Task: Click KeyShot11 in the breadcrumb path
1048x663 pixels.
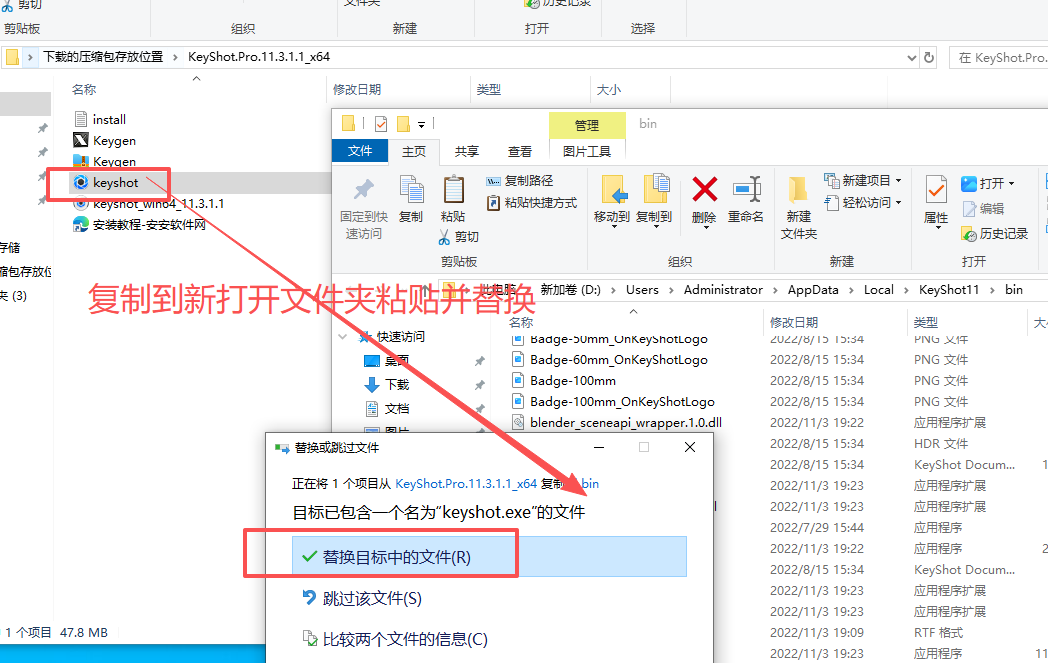Action: [x=948, y=290]
